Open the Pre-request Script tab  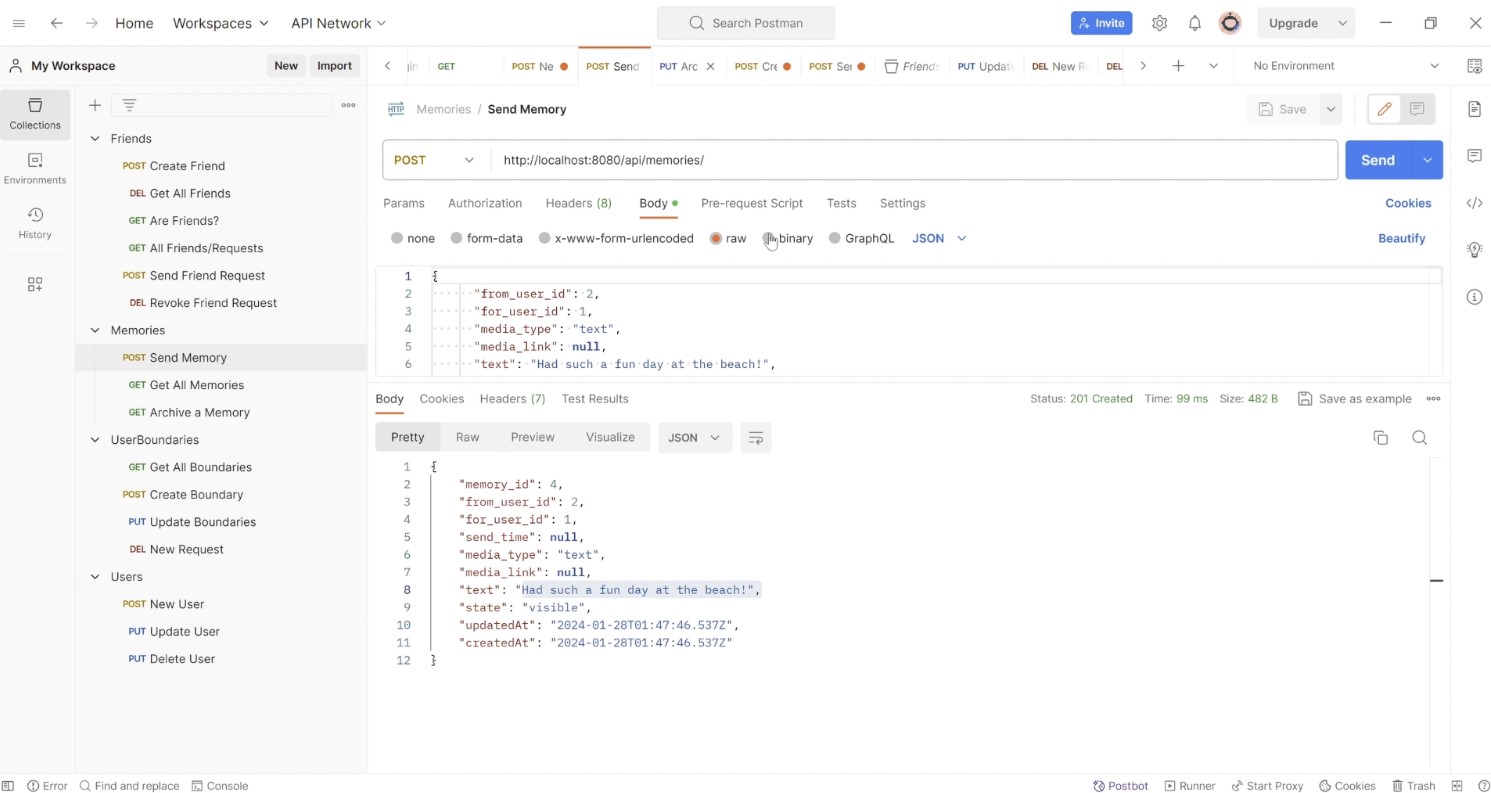[752, 203]
